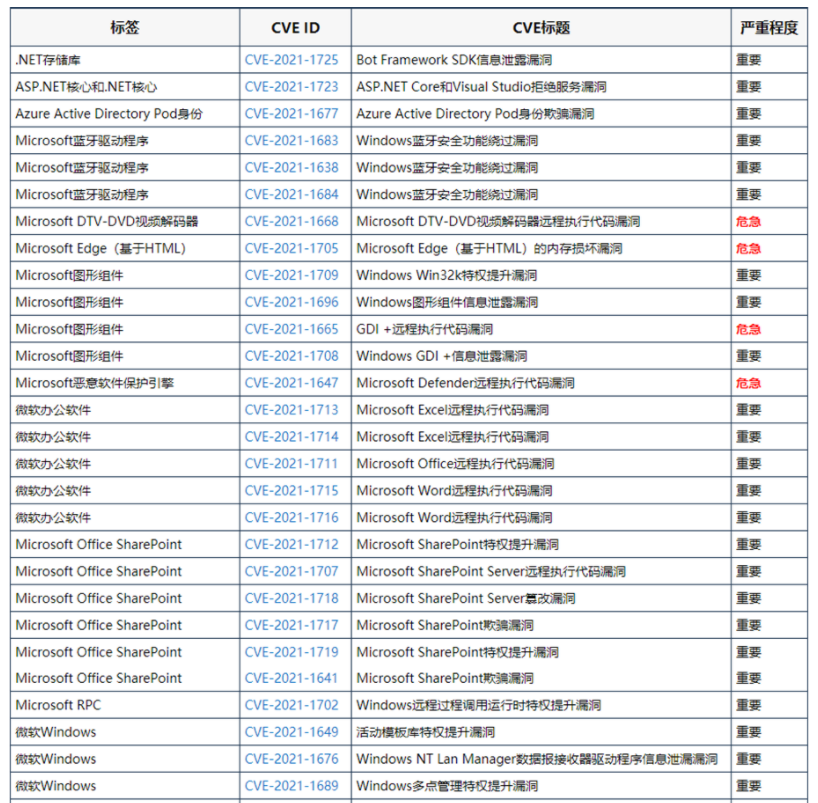The width and height of the screenshot is (818, 803).
Task: Click the 严重程度 column header
Action: (769, 28)
